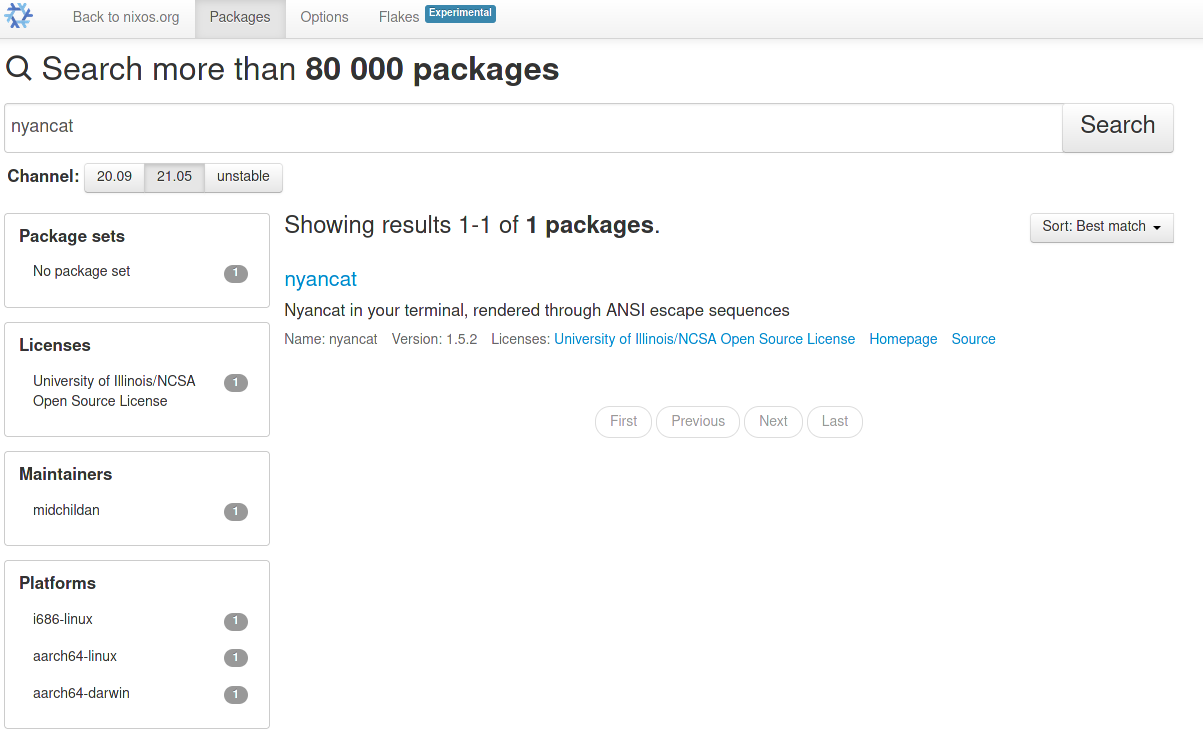
Task: Filter by platform aarch64-darwin
Action: pos(81,693)
